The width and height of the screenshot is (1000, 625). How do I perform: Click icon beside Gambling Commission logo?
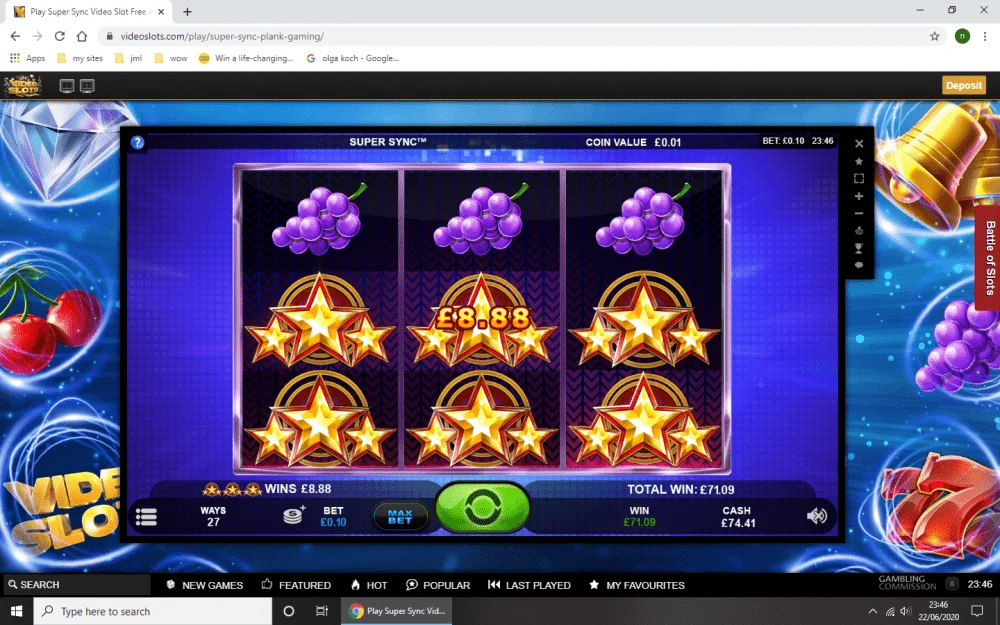(952, 584)
